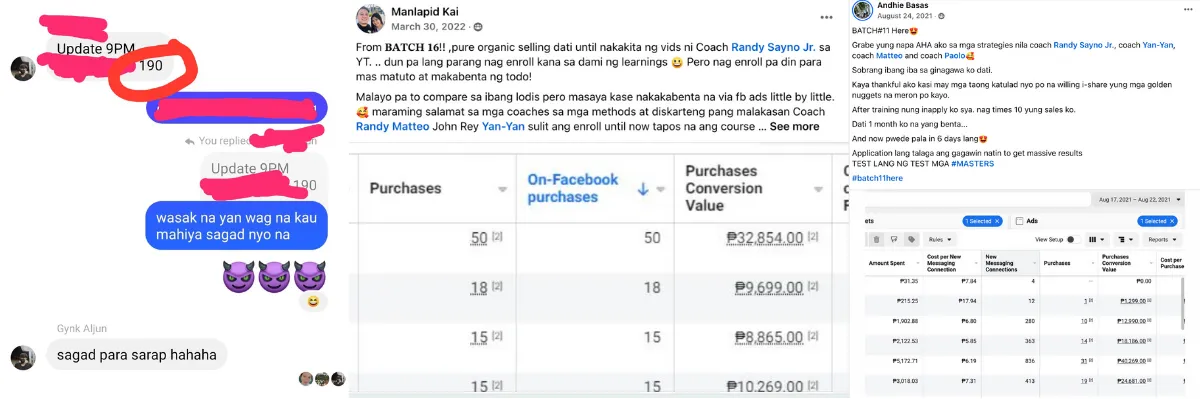This screenshot has height=399, width=1200.
Task: Click the seen-by avatars under the last chat message
Action: click(322, 379)
